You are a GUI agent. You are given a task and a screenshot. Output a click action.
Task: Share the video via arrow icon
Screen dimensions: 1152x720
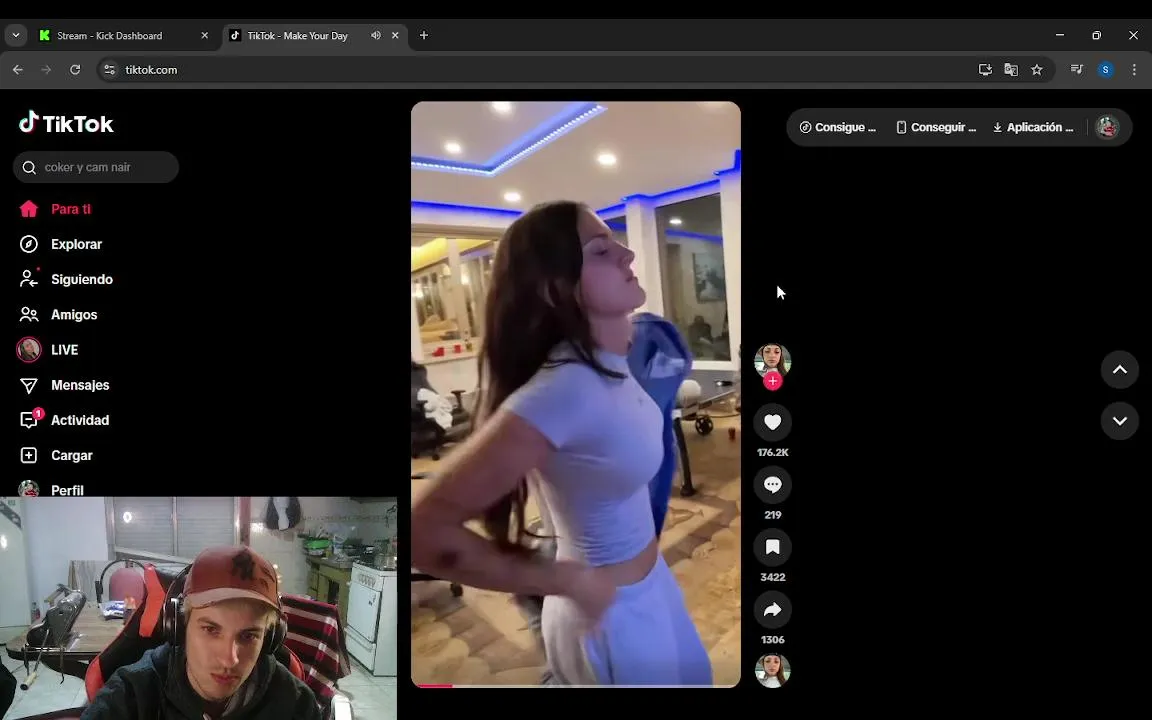pos(772,609)
